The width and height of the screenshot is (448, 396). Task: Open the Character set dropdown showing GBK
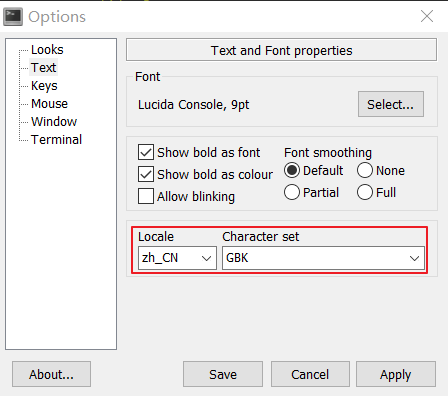coord(323,258)
